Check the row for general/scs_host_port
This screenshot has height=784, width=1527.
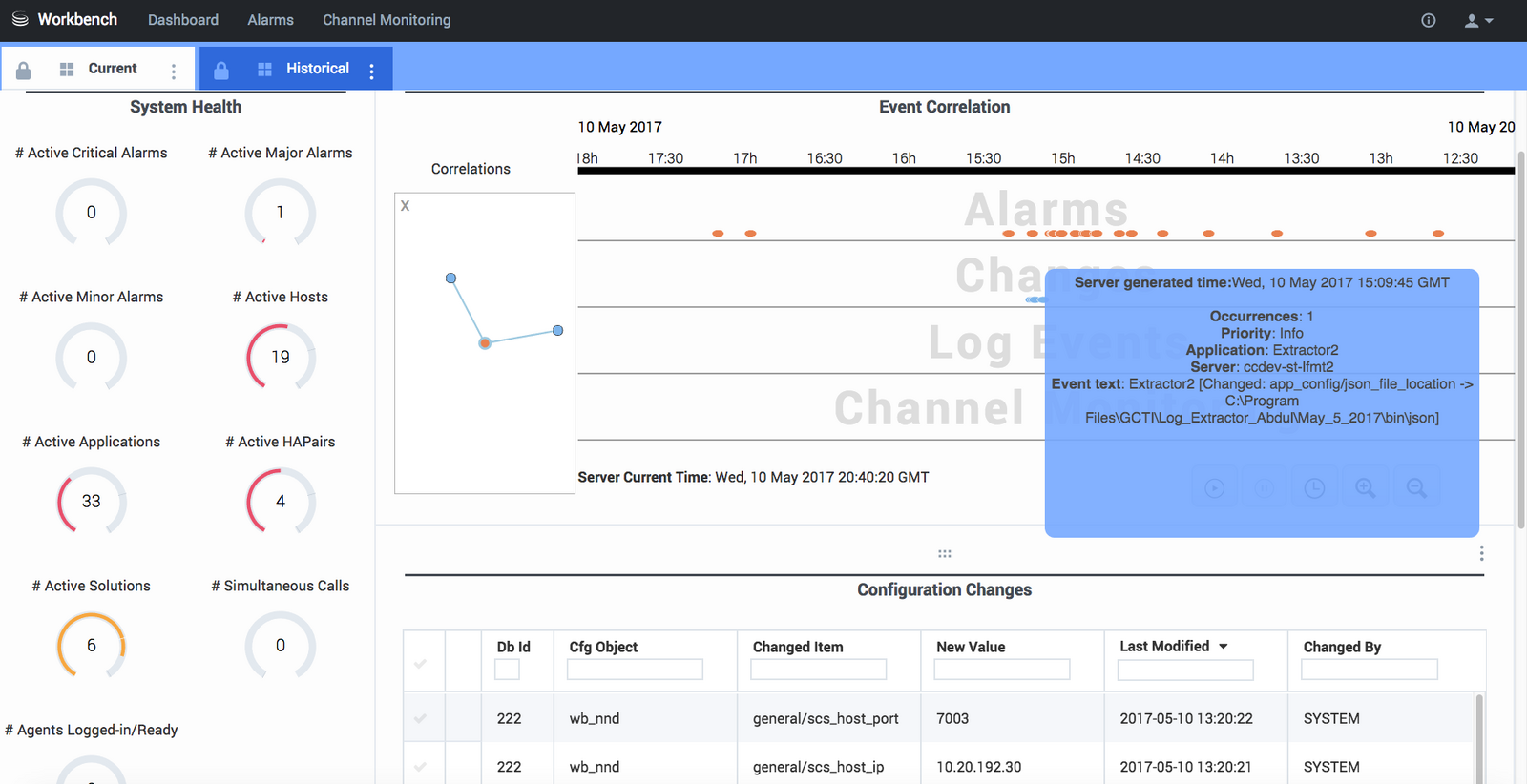pos(420,718)
